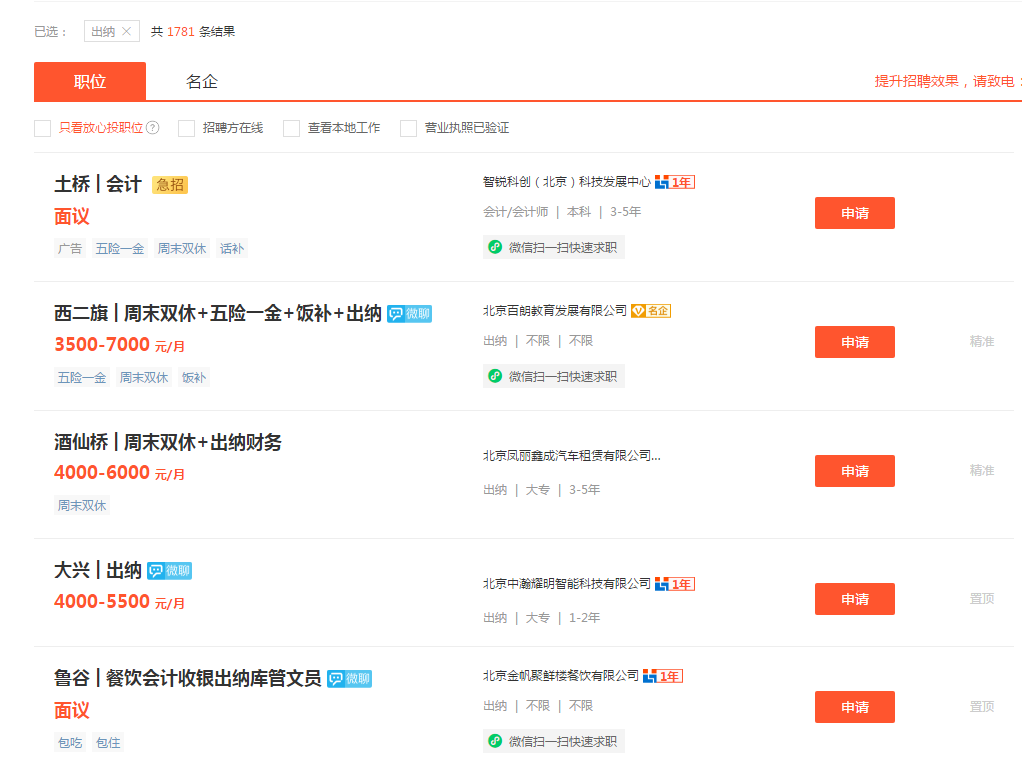
Task: Open company 智锐科创（北京）科技发展中心
Action: (x=566, y=182)
